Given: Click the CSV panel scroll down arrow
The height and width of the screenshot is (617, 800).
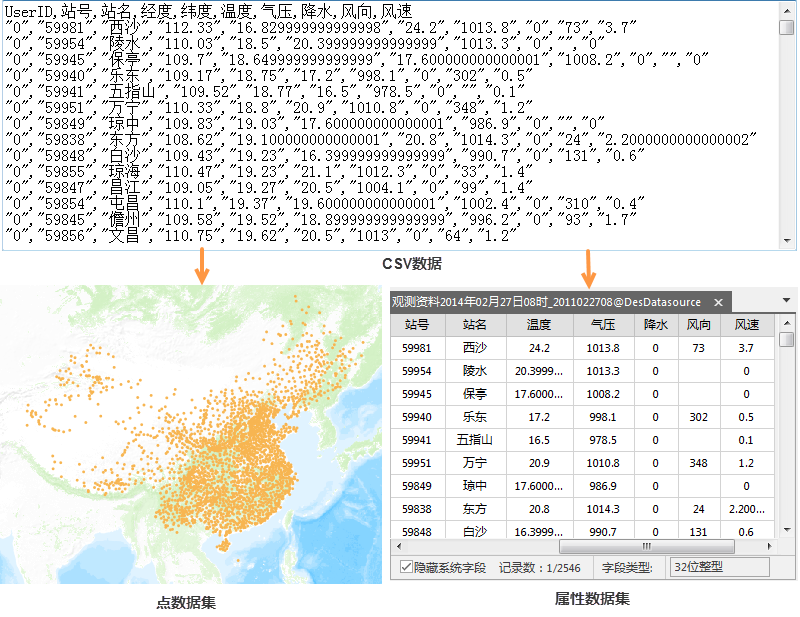Looking at the screenshot, I should point(788,241).
